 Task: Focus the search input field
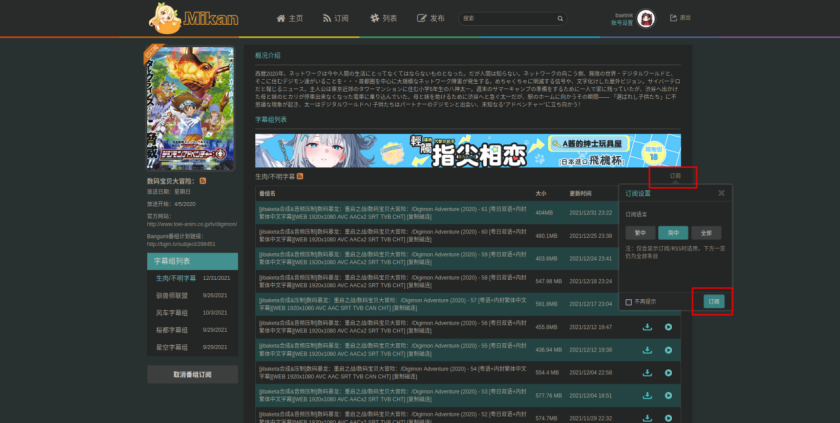[x=507, y=19]
